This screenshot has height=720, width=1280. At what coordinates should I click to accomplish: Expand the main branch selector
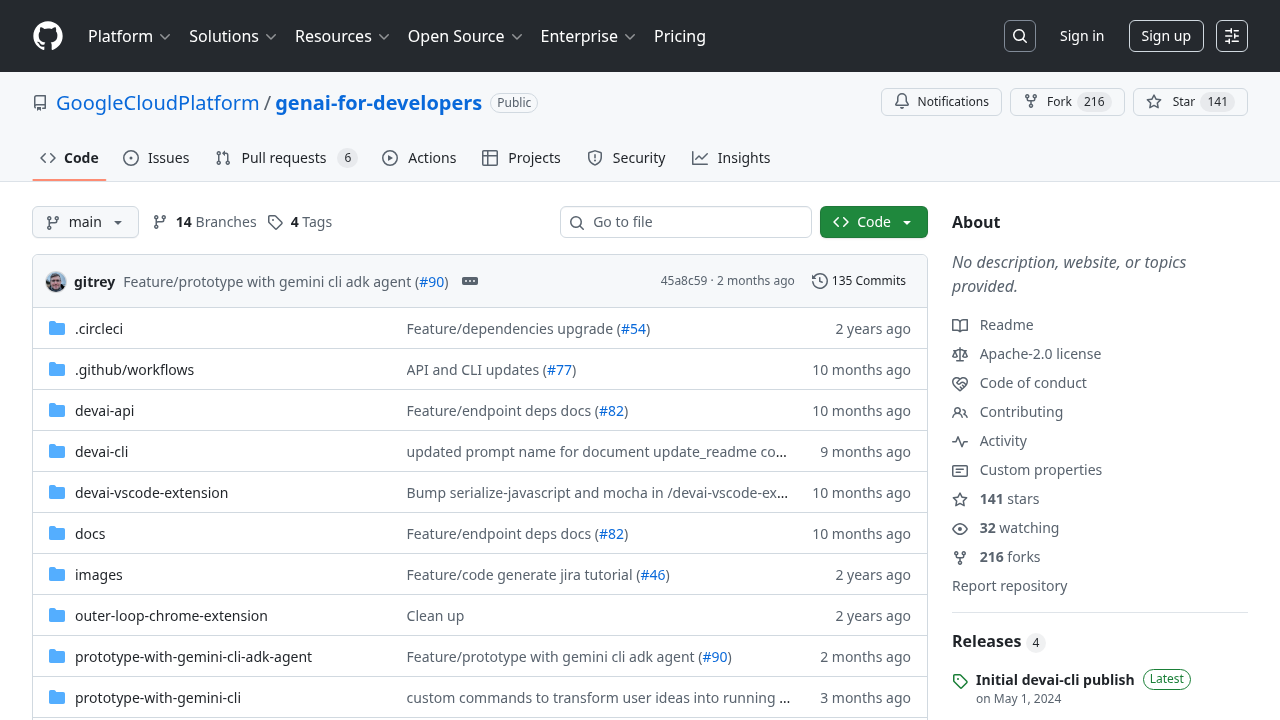(85, 221)
